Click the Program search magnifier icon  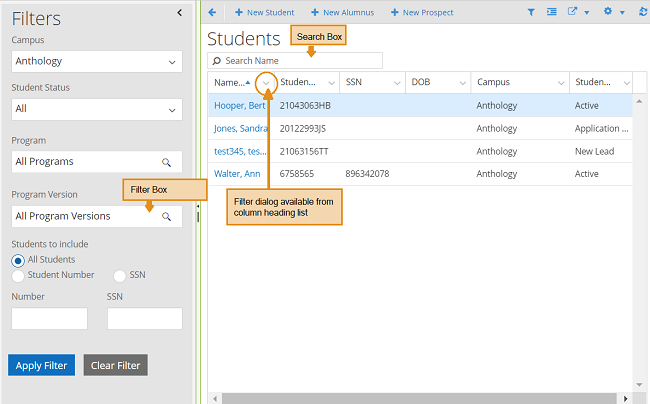click(167, 161)
